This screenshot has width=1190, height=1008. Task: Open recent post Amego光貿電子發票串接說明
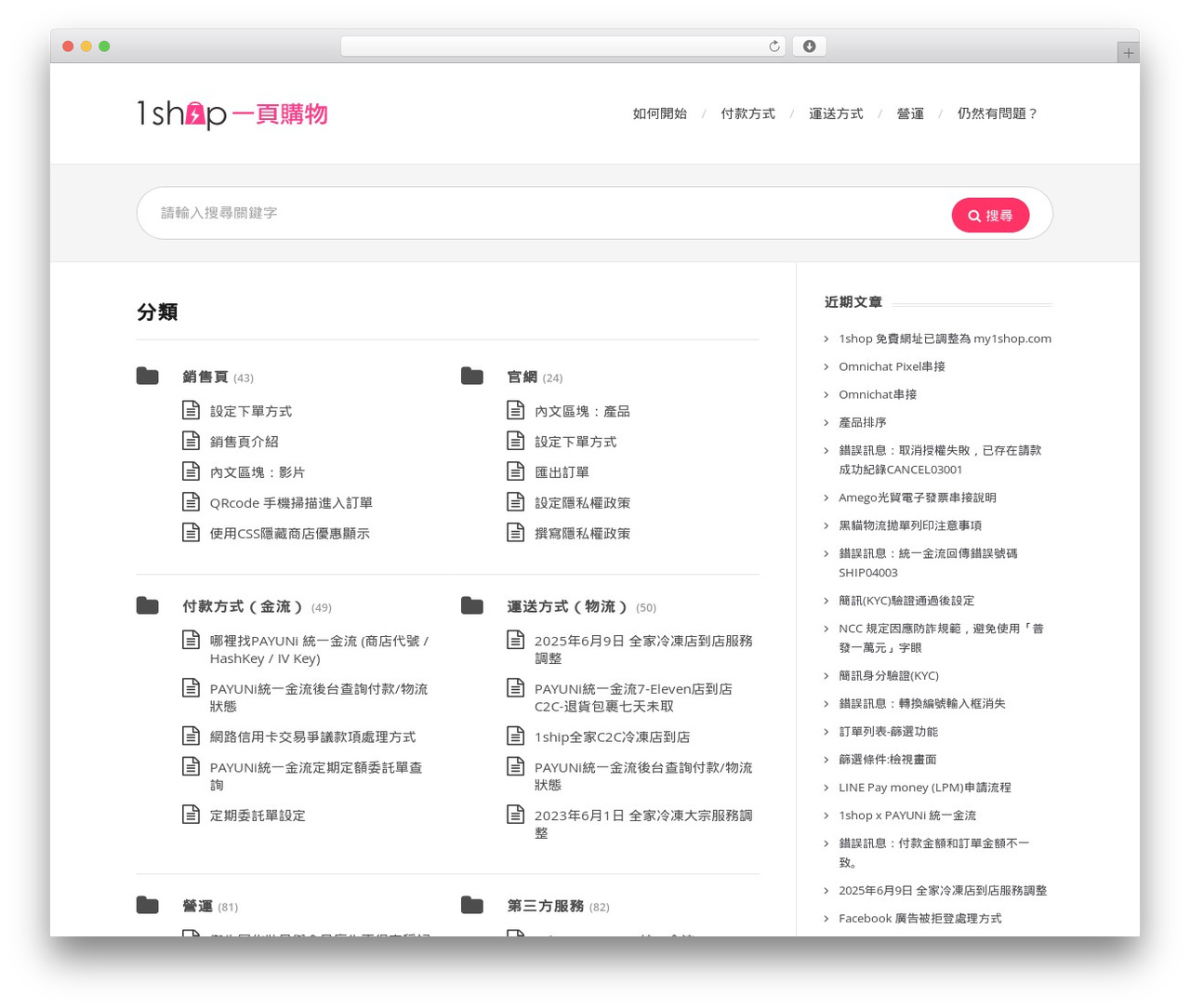pos(918,497)
